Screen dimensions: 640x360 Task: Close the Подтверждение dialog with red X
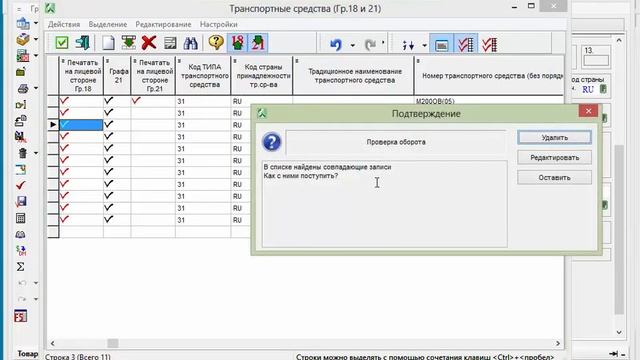tap(588, 111)
